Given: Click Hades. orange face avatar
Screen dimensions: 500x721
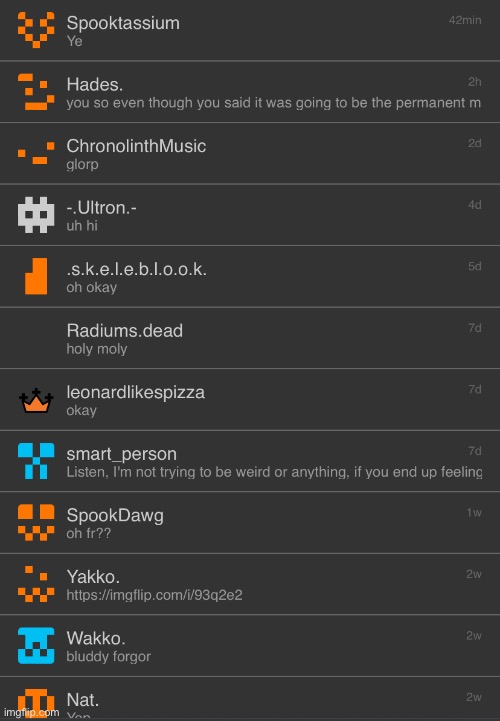Looking at the screenshot, I should (x=36, y=92).
